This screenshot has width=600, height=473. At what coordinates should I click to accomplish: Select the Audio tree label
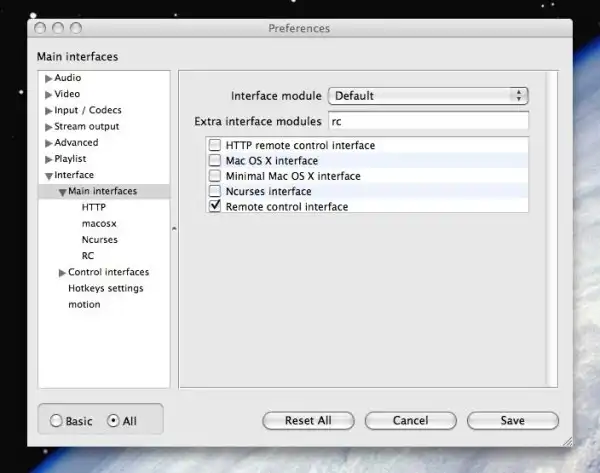[x=68, y=78]
